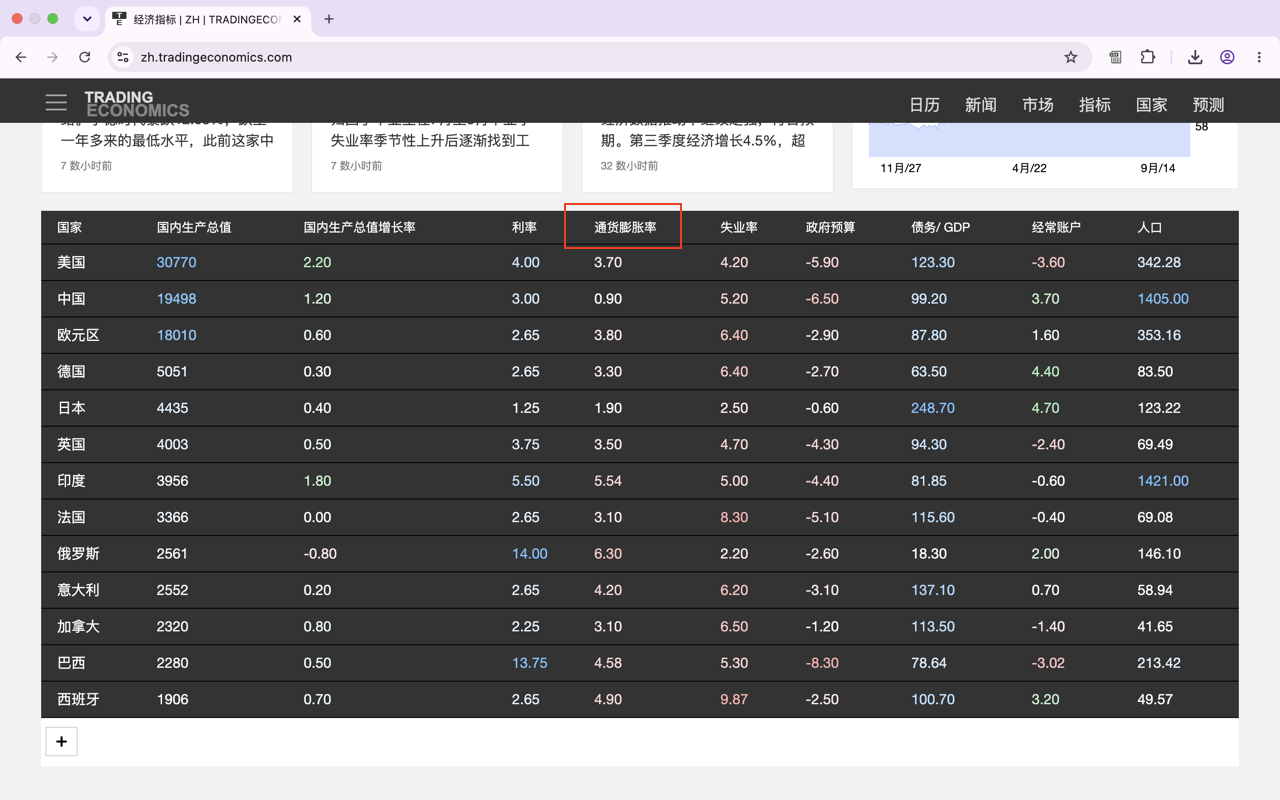
Task: Open the 指标 menu
Action: tap(1095, 105)
